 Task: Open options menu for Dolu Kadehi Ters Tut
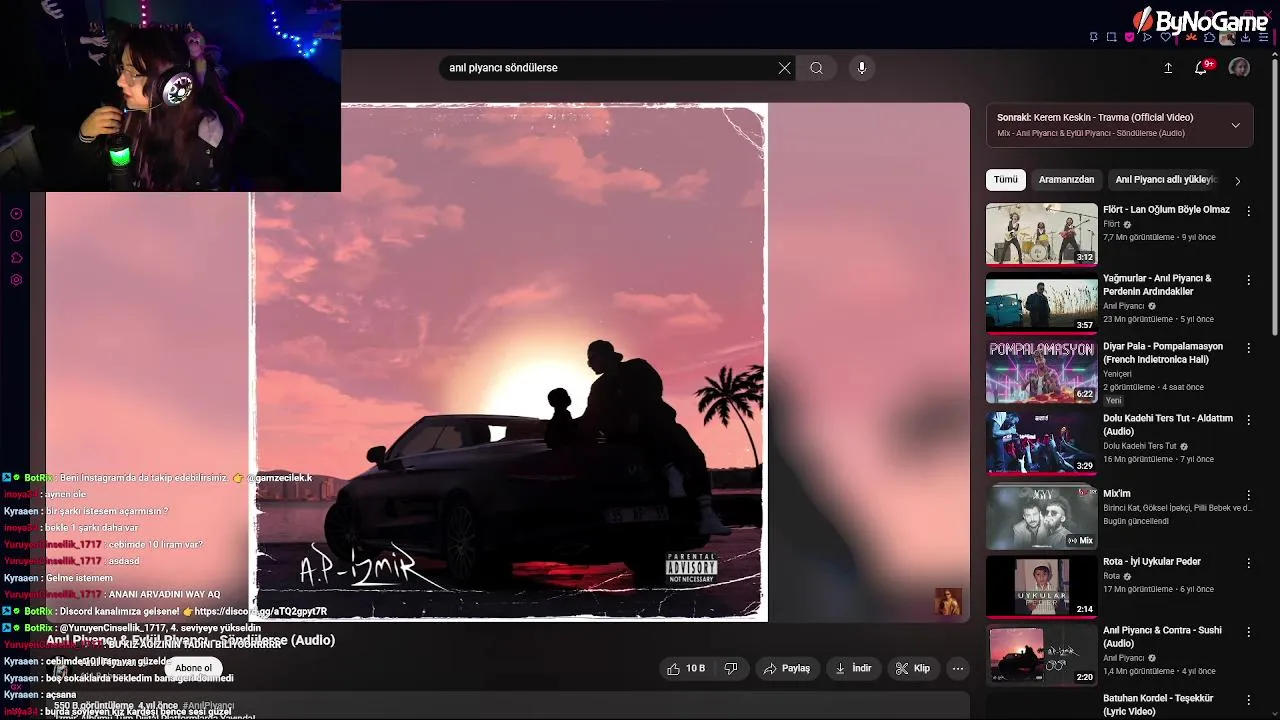pos(1248,420)
